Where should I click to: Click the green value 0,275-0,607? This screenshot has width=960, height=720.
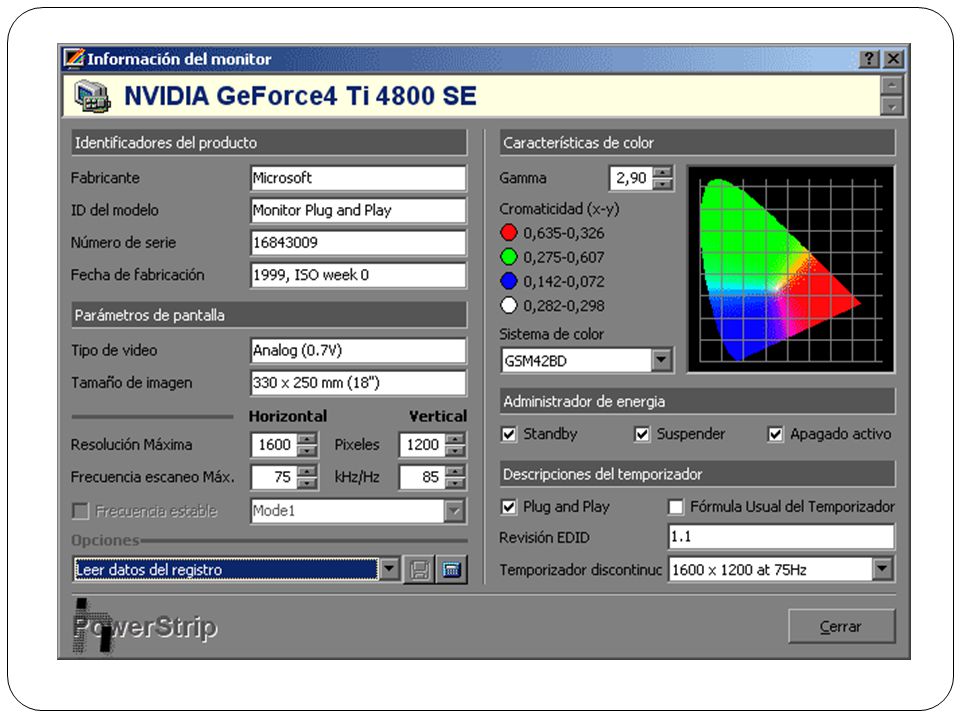click(563, 258)
